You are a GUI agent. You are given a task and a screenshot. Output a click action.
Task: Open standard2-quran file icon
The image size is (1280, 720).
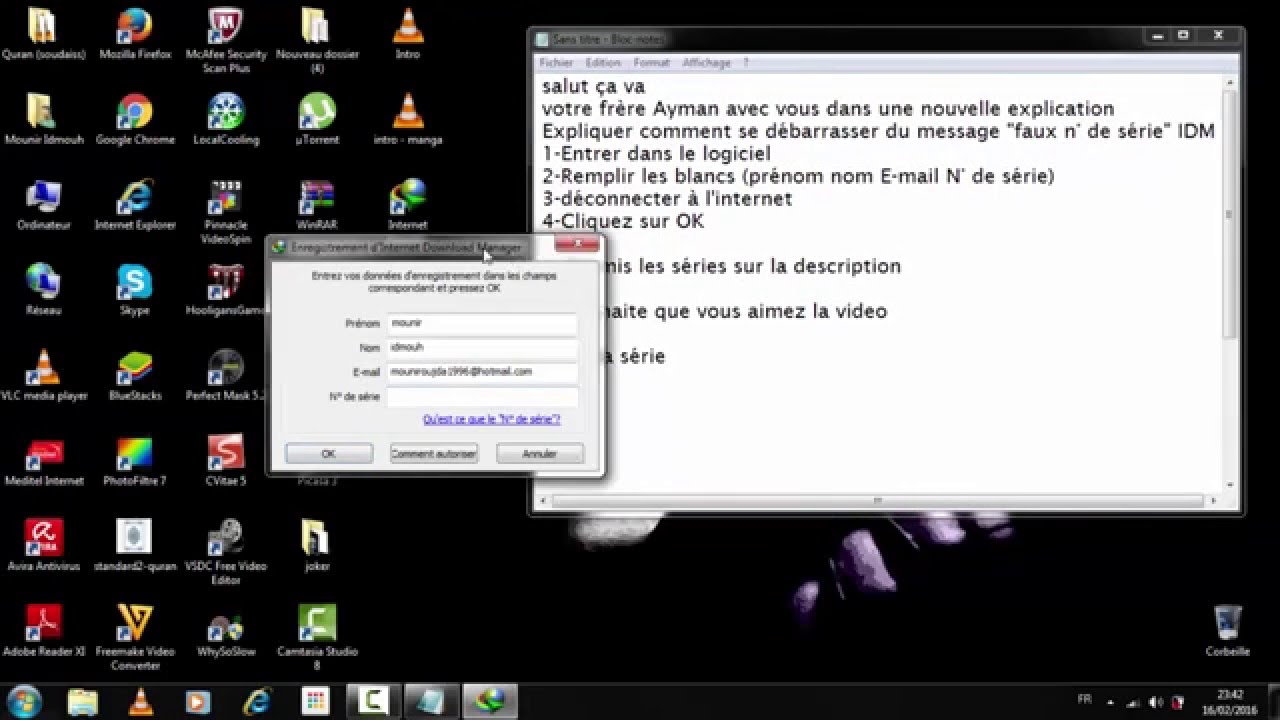pyautogui.click(x=135, y=545)
